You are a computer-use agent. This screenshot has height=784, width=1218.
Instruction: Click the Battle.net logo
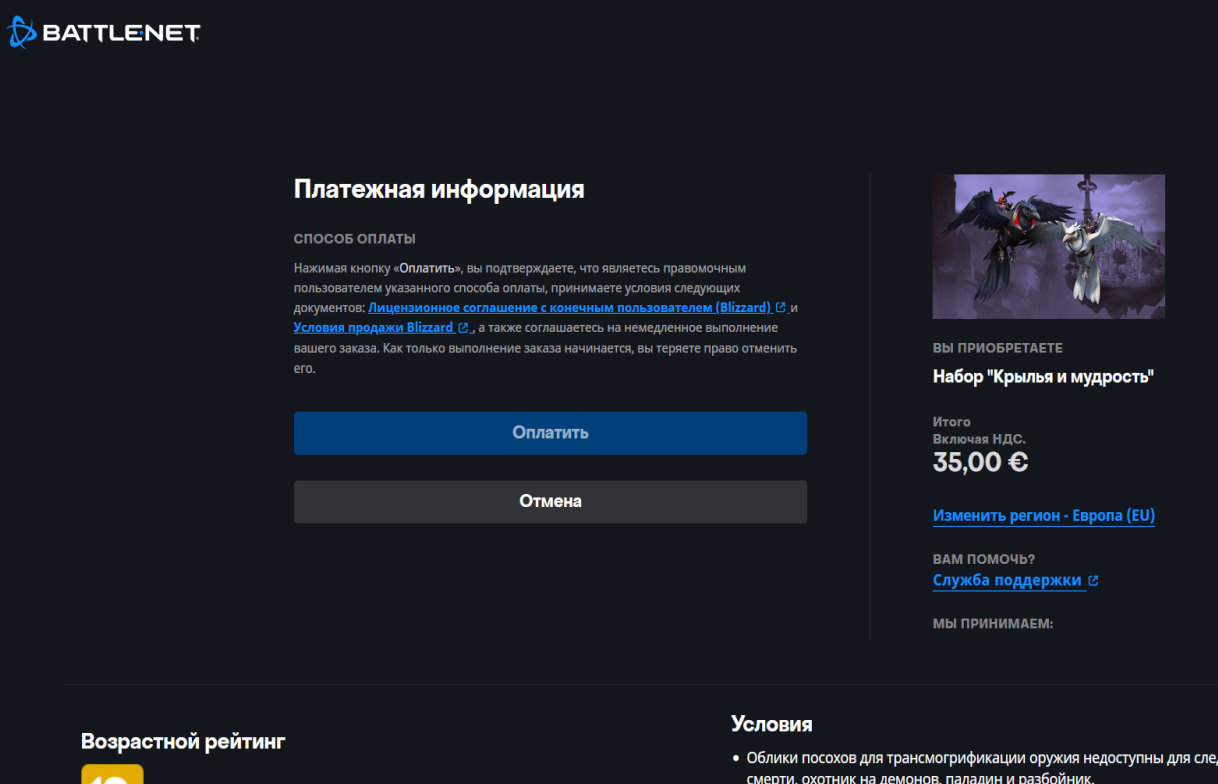103,33
